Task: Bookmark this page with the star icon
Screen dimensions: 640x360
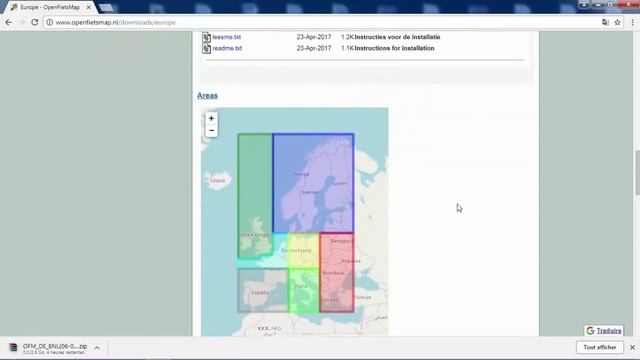Action: tap(618, 22)
